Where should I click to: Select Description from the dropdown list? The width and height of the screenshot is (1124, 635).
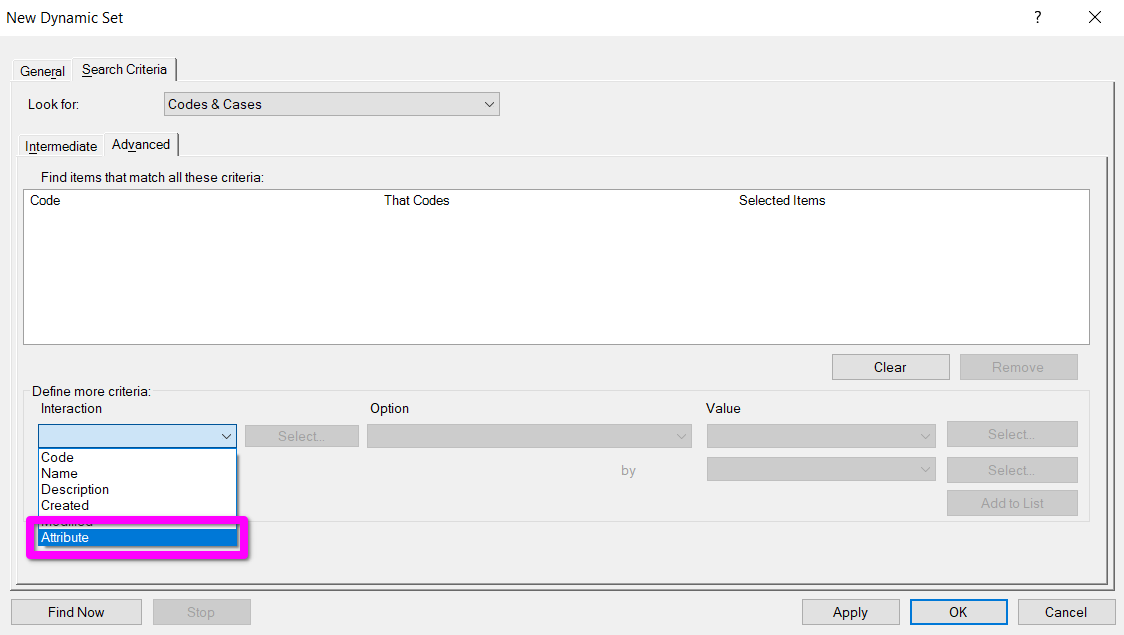pos(75,489)
